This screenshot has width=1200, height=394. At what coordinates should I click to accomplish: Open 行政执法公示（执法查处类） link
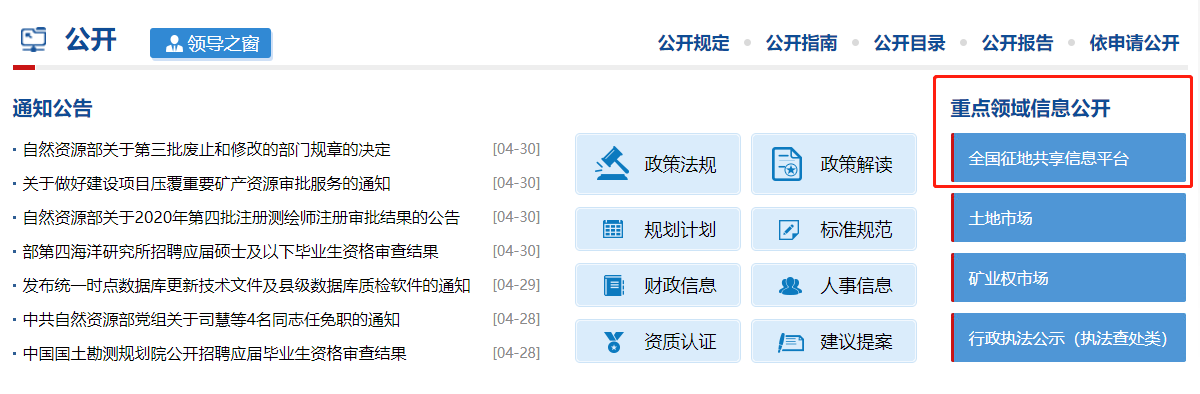coord(1068,338)
